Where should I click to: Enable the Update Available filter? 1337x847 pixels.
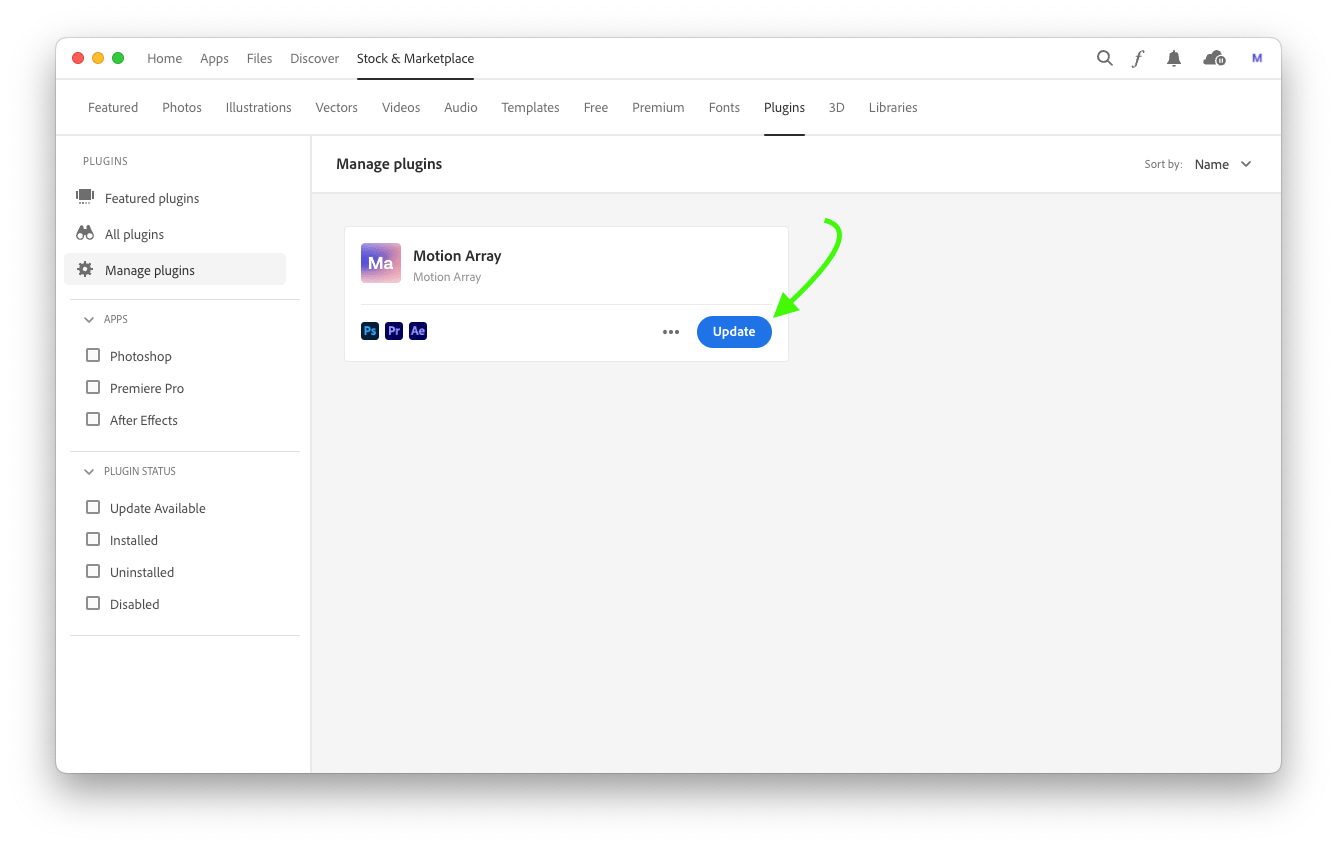point(93,507)
